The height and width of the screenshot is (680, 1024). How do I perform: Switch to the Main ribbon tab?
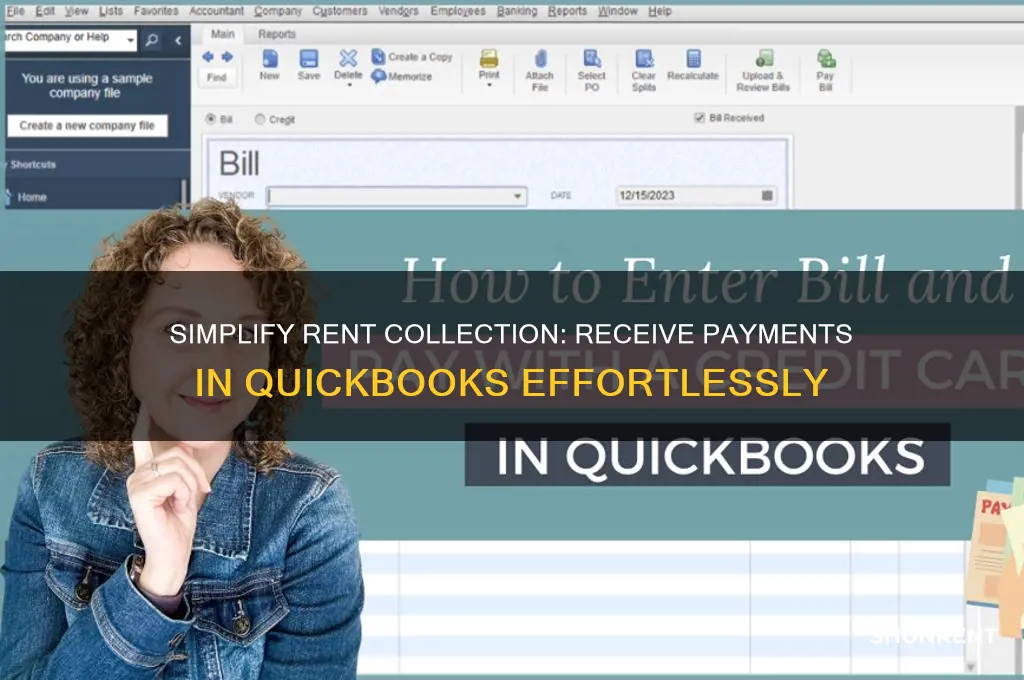point(222,34)
